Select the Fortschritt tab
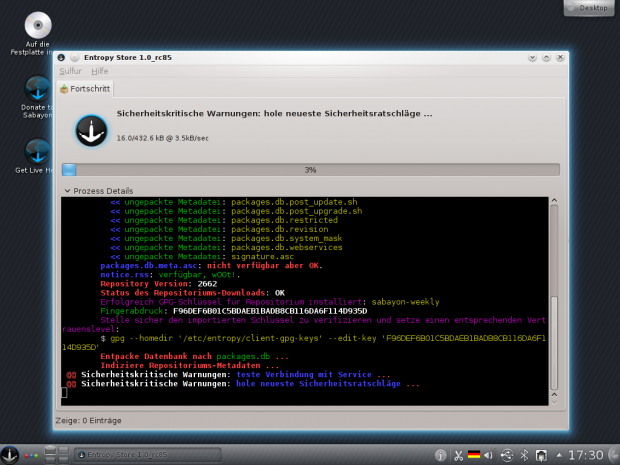Screen dimensions: 620x465 click(85, 88)
